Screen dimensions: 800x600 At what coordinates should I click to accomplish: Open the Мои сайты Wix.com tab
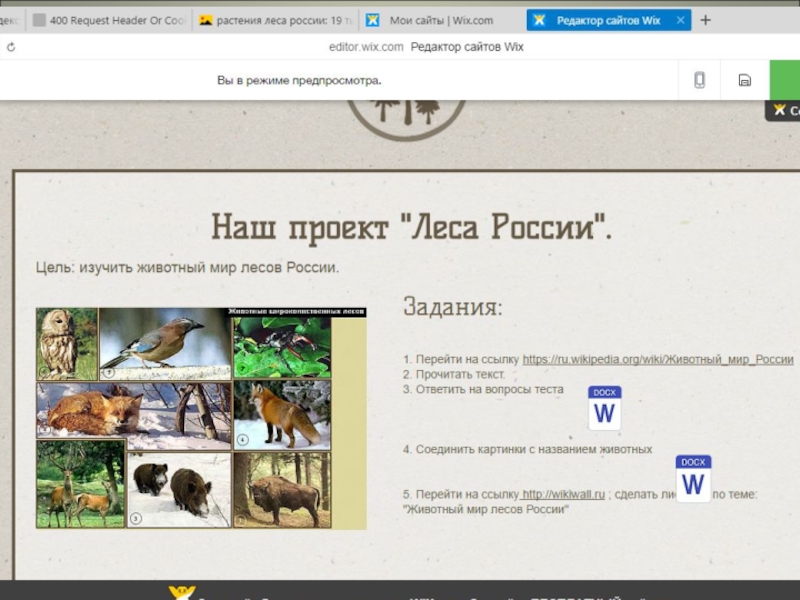tap(440, 20)
